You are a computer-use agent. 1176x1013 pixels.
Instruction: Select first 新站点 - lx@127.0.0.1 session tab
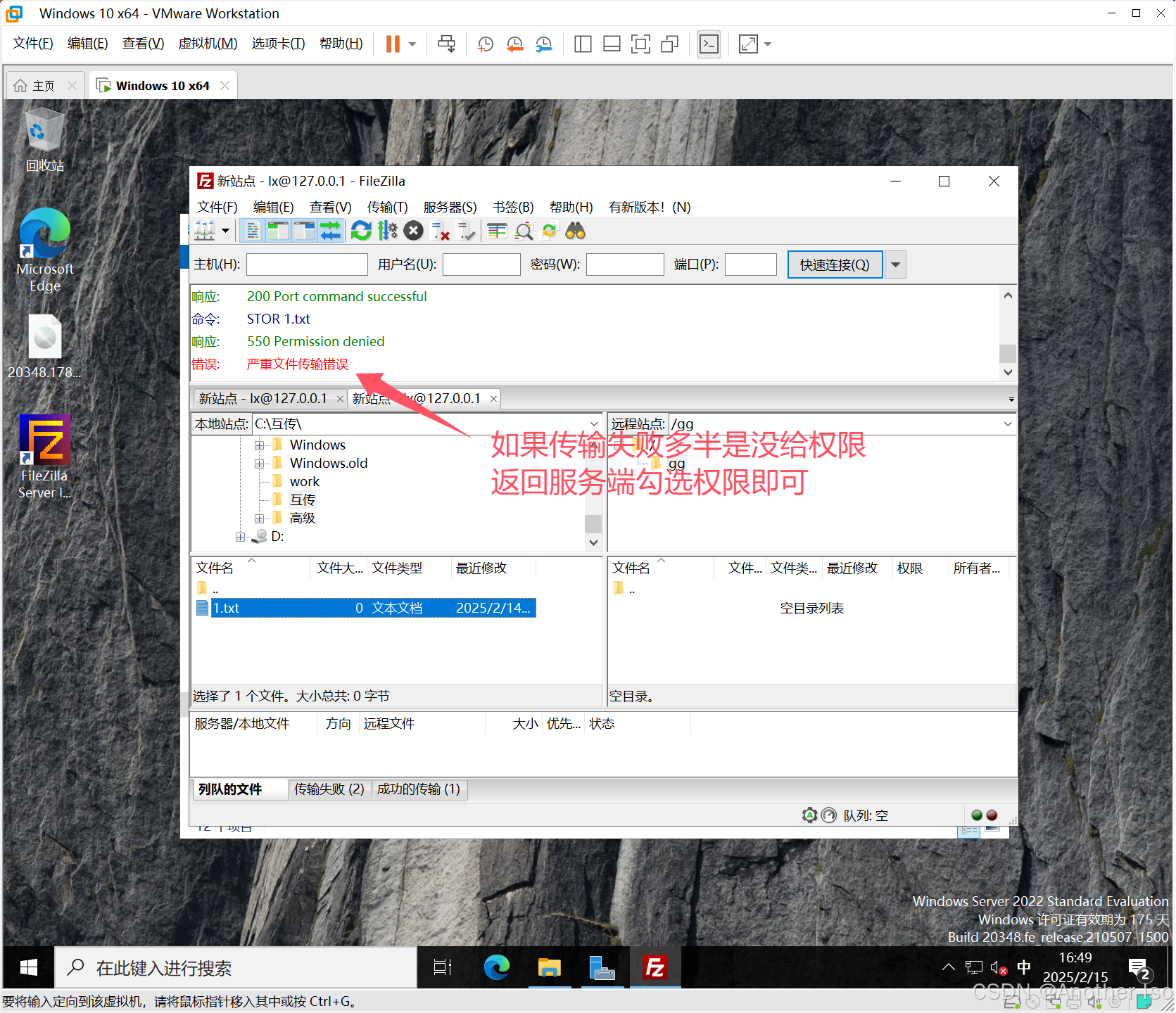pyautogui.click(x=263, y=398)
